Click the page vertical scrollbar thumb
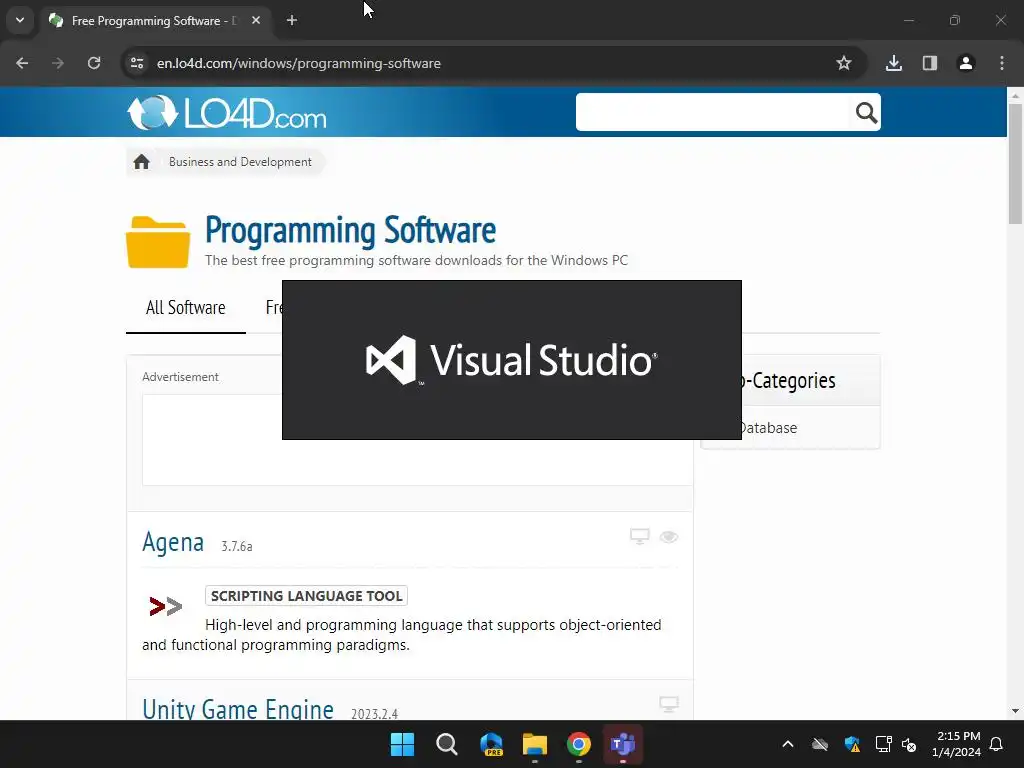Image resolution: width=1024 pixels, height=768 pixels. pos(1015,163)
